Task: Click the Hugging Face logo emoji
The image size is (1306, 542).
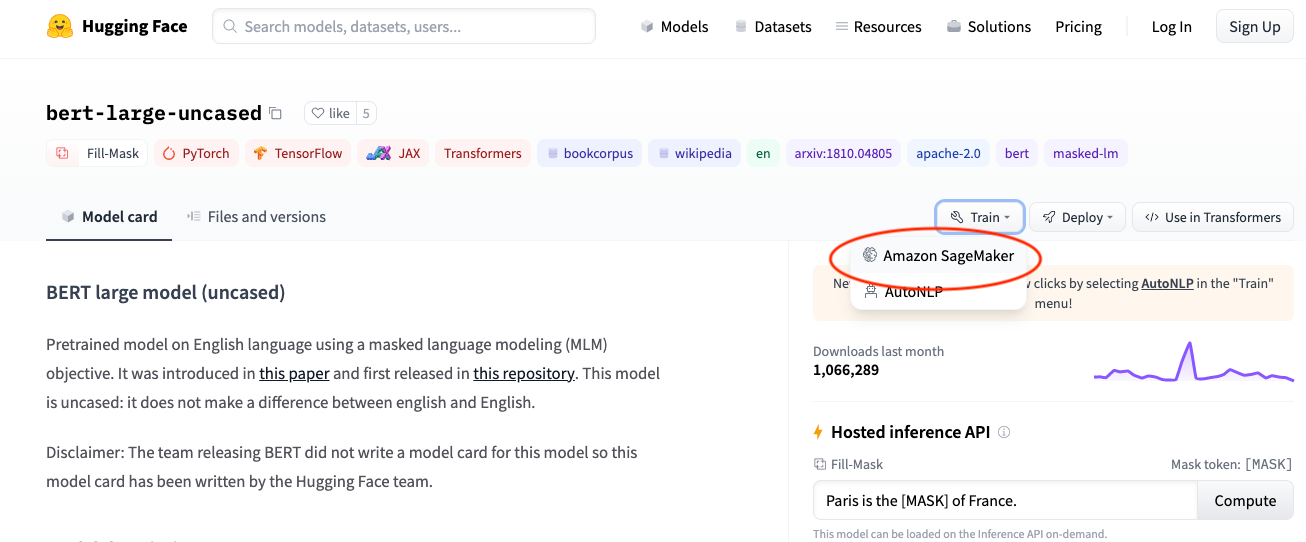Action: (x=60, y=27)
